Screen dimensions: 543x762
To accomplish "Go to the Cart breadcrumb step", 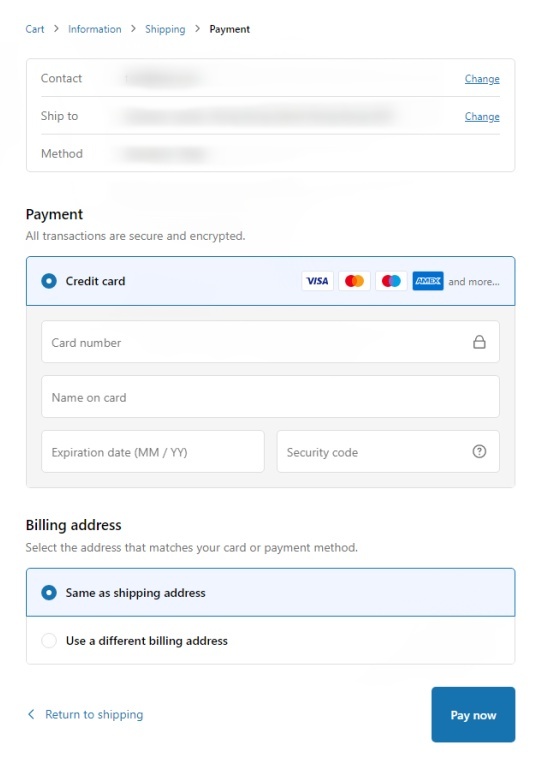I will [x=35, y=29].
